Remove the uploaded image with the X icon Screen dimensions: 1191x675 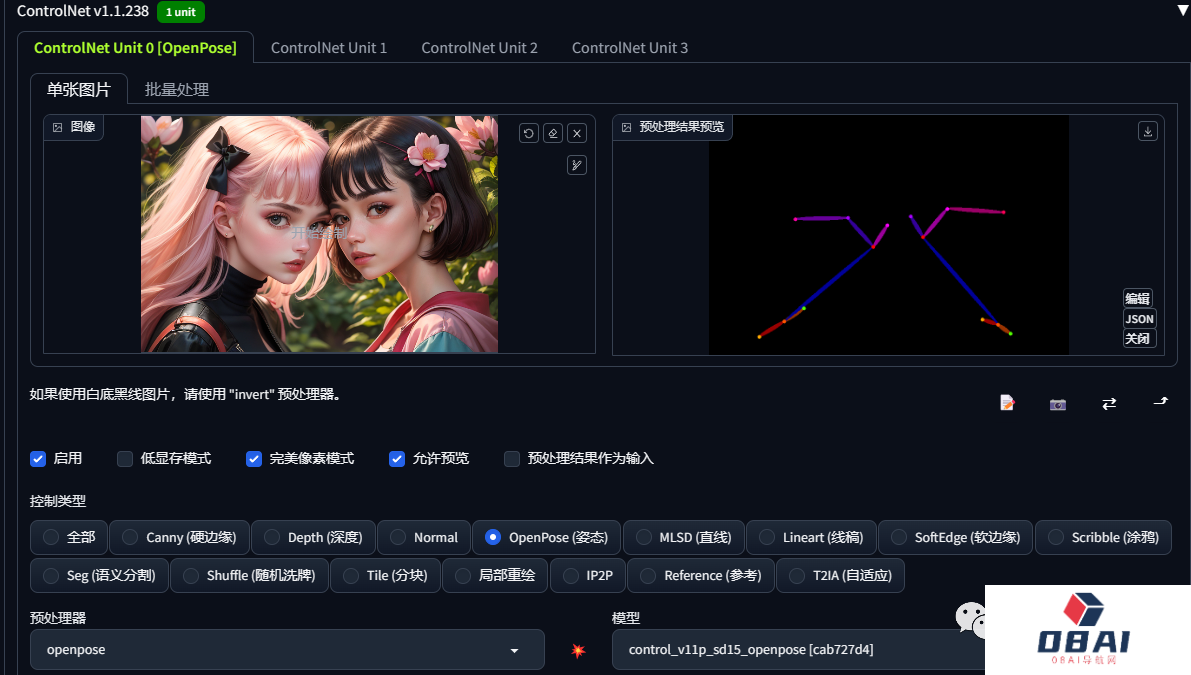(x=577, y=133)
